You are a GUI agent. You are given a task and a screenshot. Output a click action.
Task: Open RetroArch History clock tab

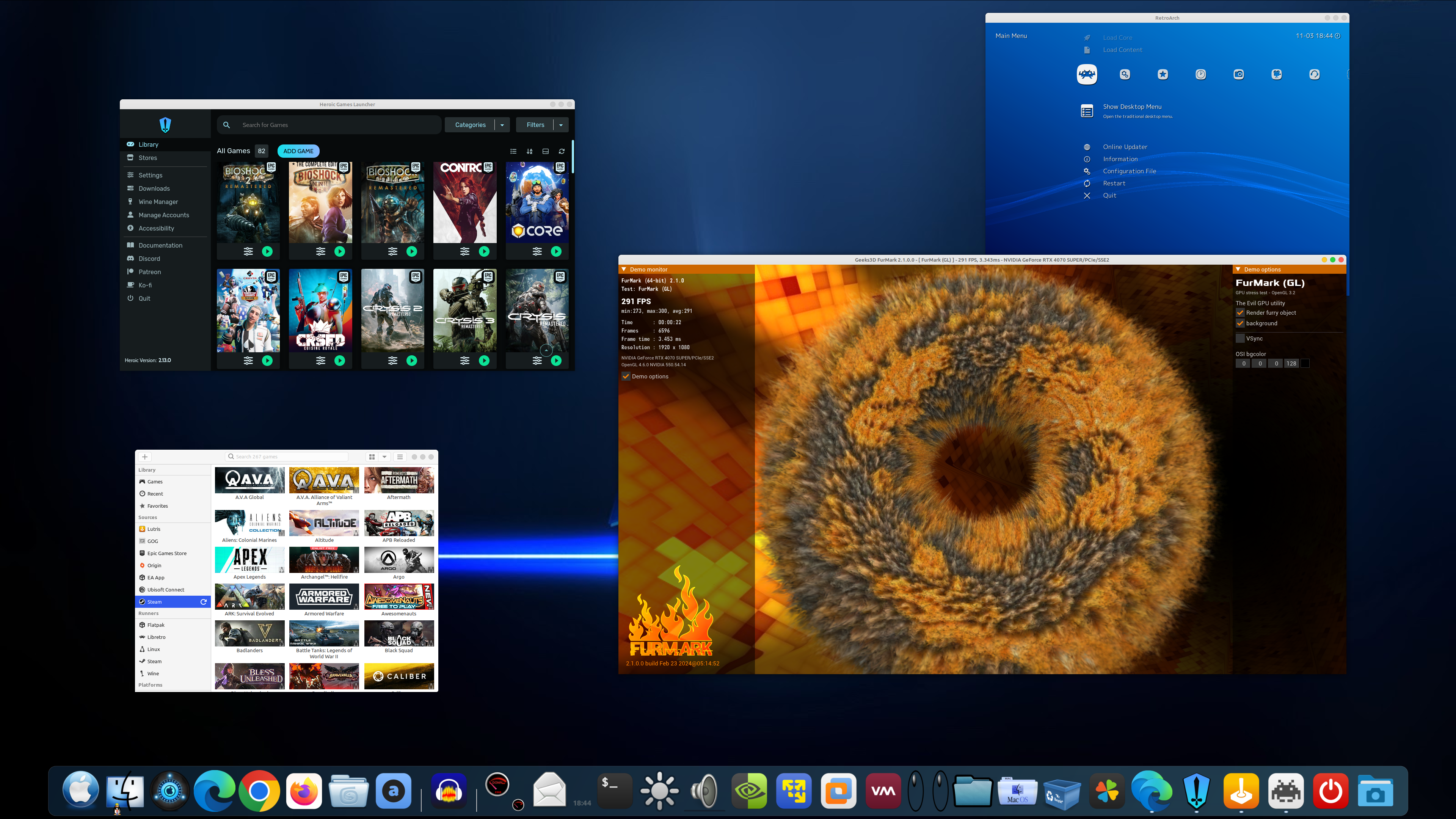click(1200, 74)
